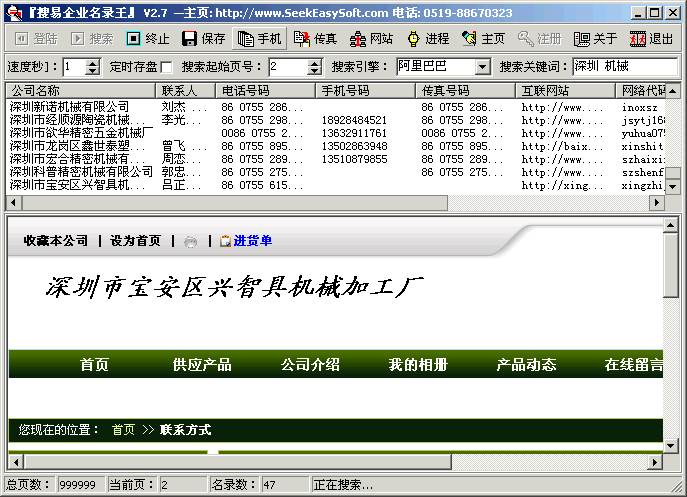Open the 公司介绍 navigation tab
The height and width of the screenshot is (497, 687).
310,365
